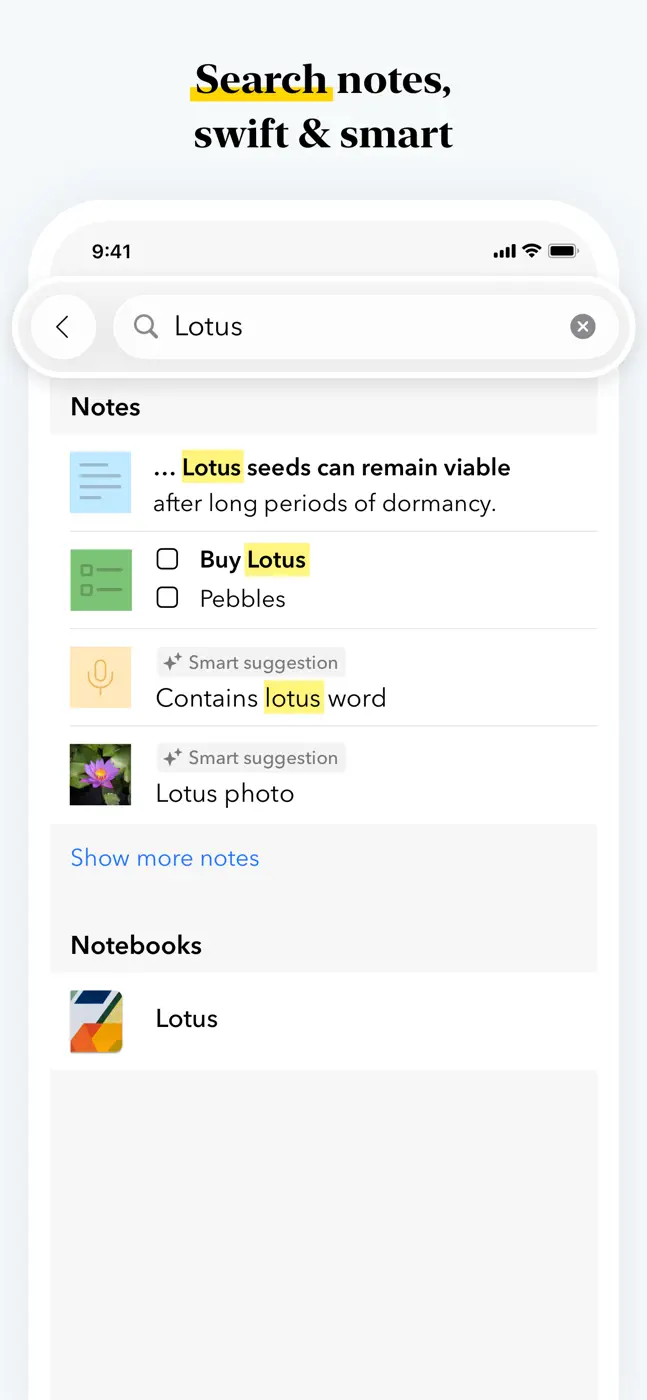The image size is (647, 1400).
Task: Check the Pebbles checkbox
Action: (x=167, y=598)
